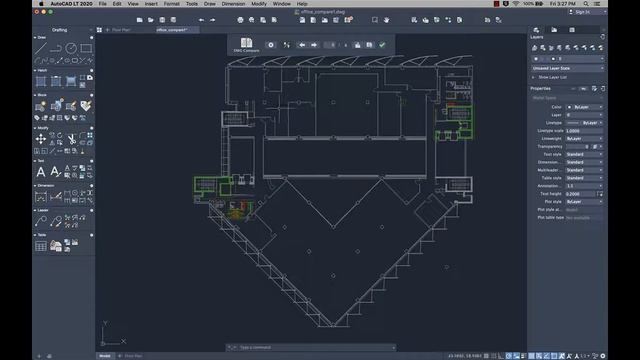Open the Table style Standard dropdown
Image resolution: width=640 pixels, height=360 pixels.
(x=584, y=178)
